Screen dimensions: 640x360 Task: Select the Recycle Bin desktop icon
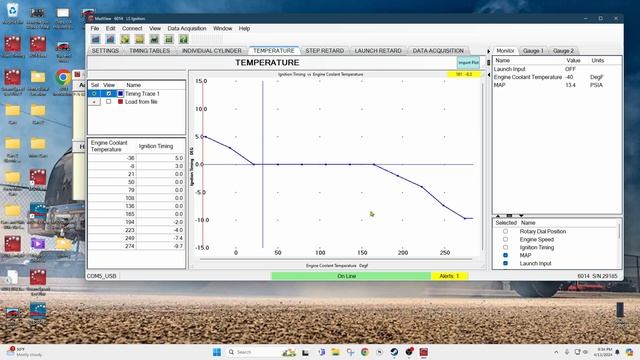point(13,13)
